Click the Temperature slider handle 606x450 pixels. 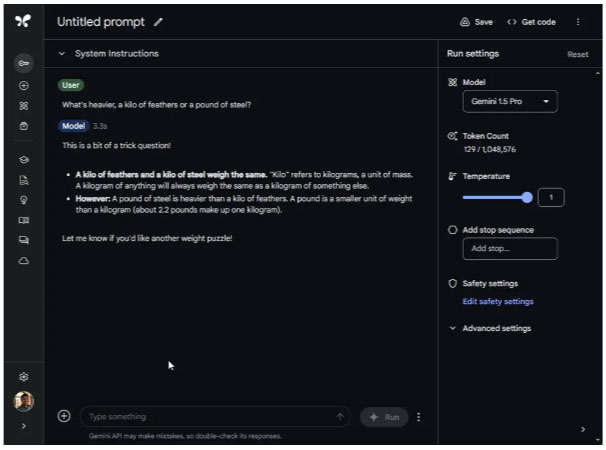pos(527,197)
